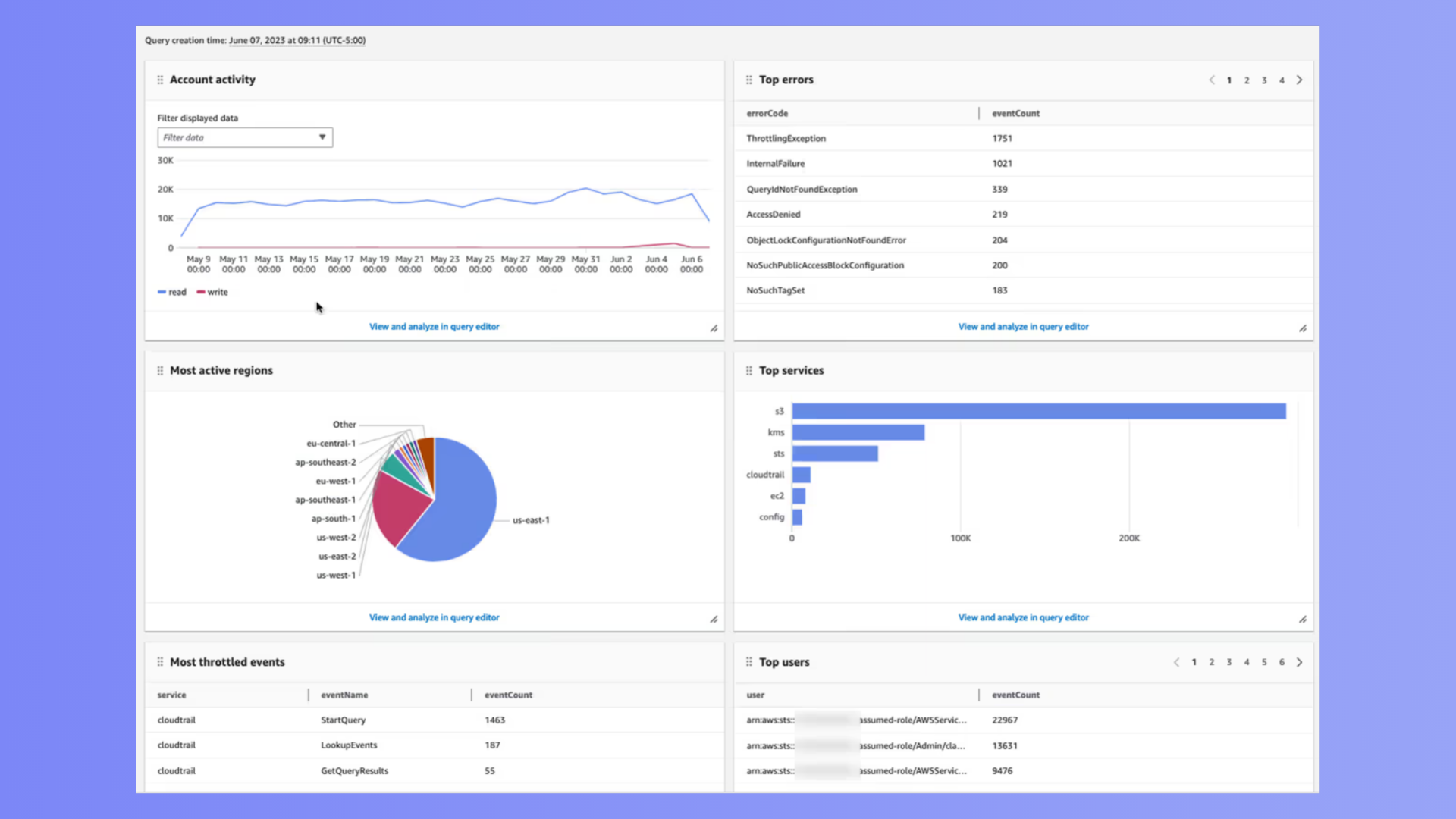Click the Account activity panel icon

pos(159,79)
